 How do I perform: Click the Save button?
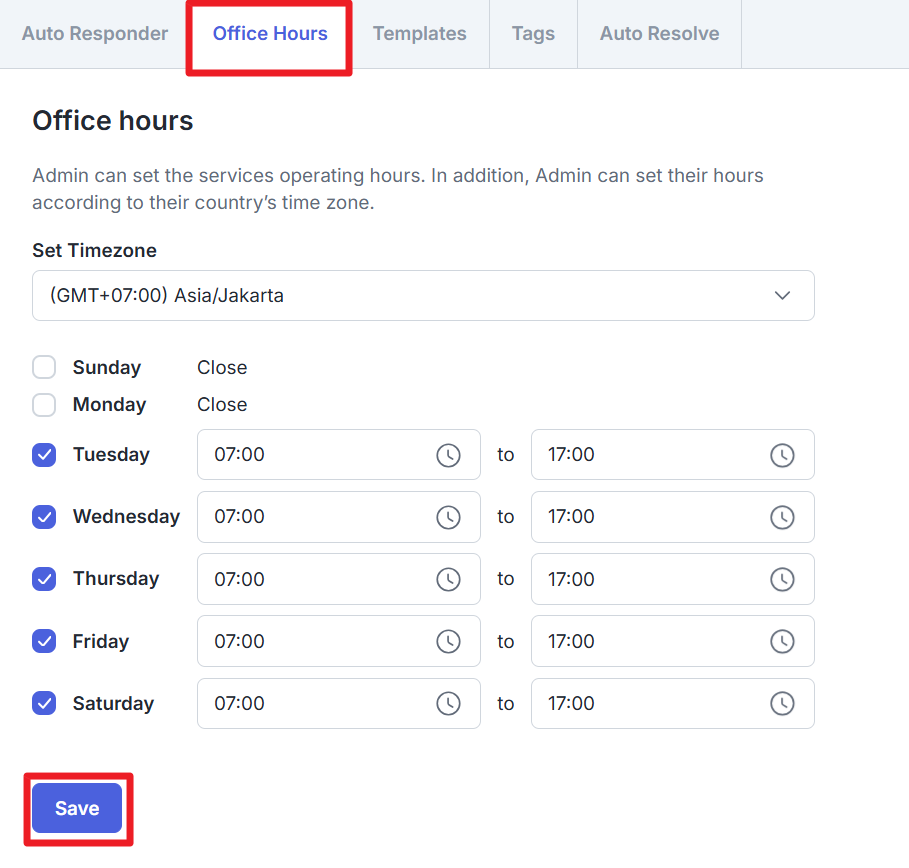[x=77, y=808]
